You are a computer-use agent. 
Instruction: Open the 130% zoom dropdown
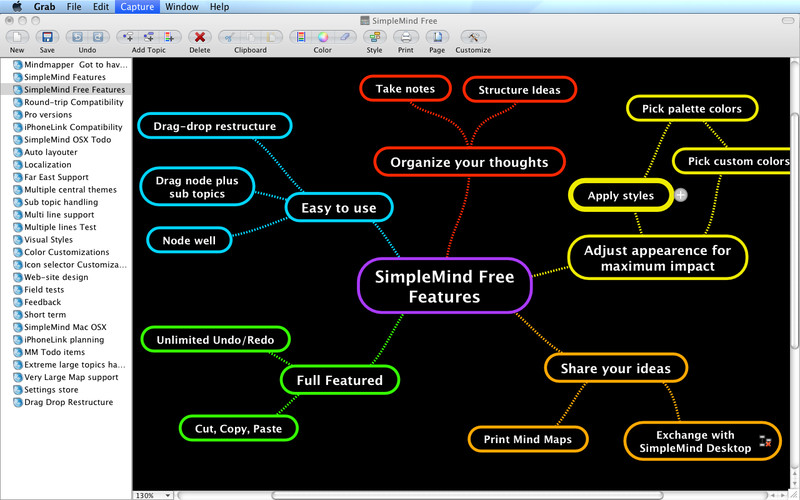pos(153,495)
